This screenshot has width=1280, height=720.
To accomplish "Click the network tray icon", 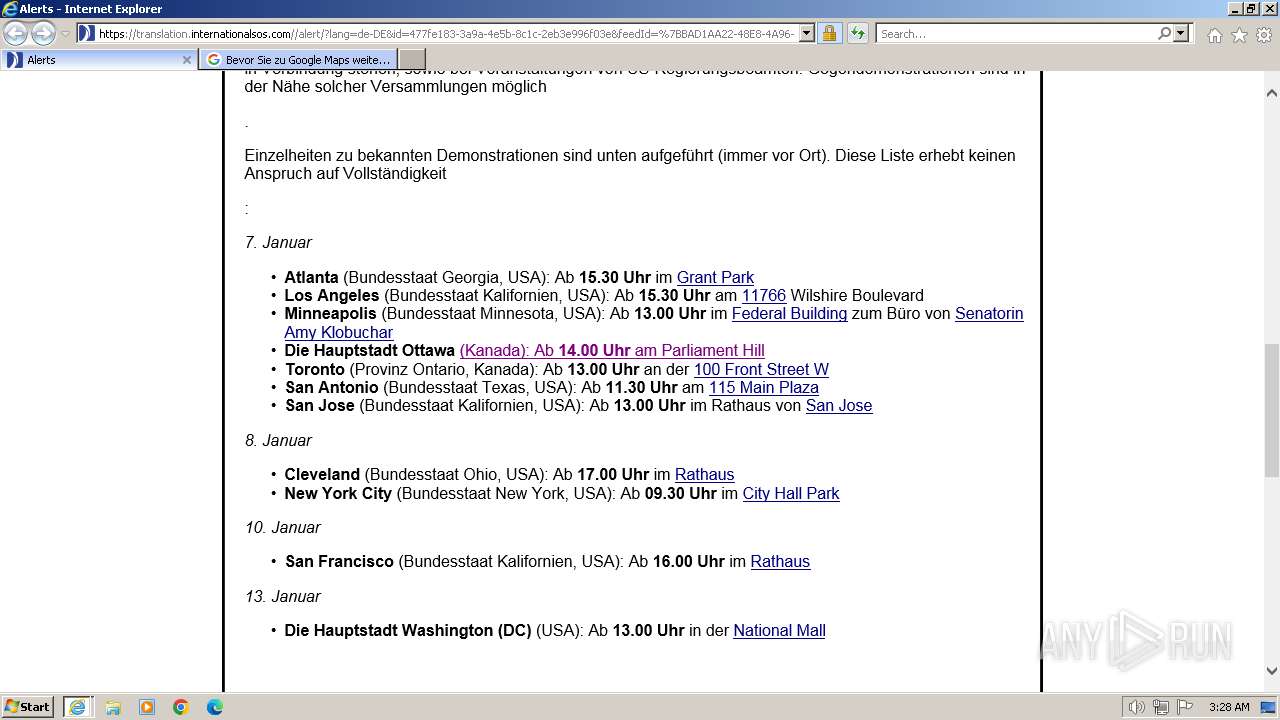I will (x=1161, y=707).
